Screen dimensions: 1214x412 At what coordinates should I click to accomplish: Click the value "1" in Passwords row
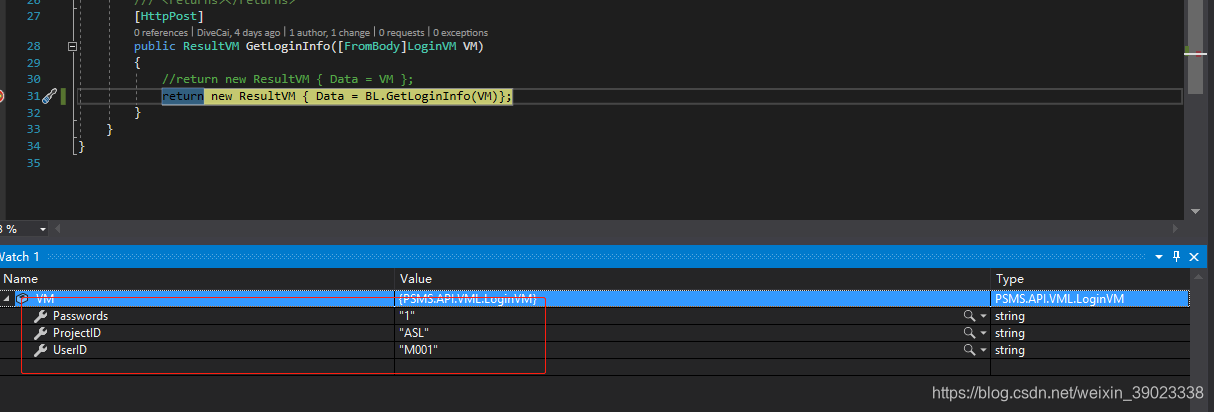click(x=408, y=316)
